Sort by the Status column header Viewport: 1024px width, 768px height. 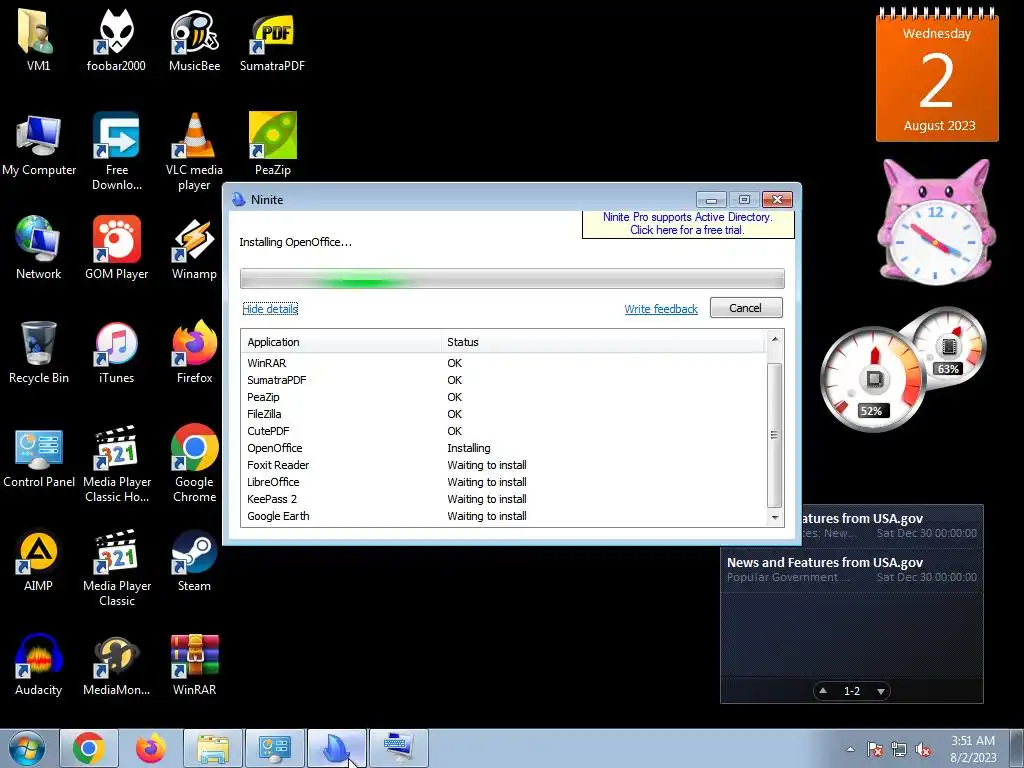(603, 342)
